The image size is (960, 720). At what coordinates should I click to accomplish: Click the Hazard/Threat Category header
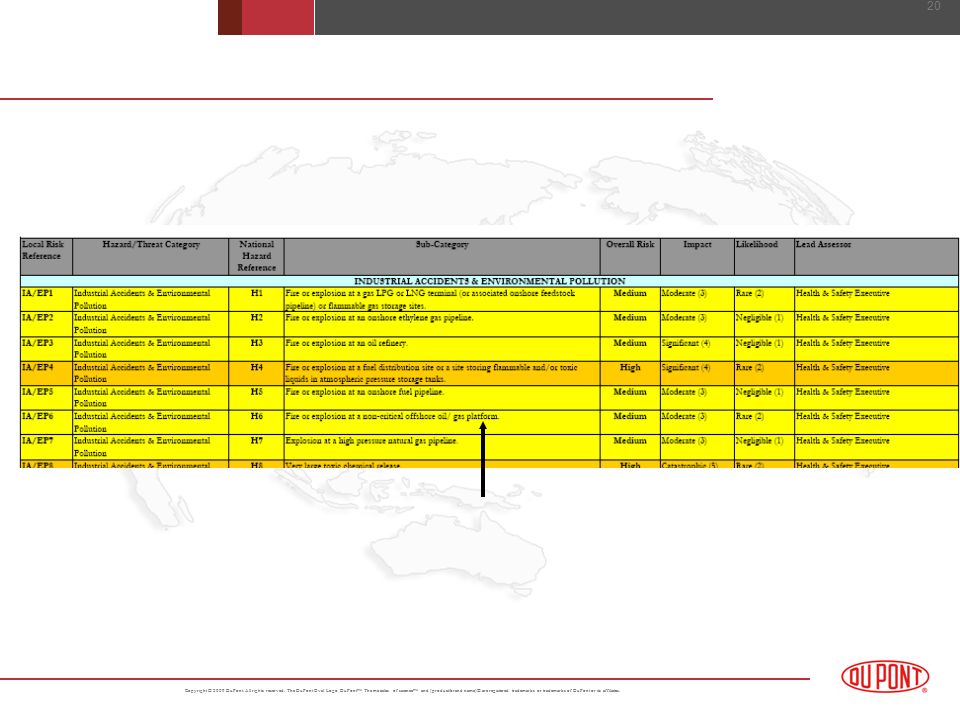pyautogui.click(x=151, y=257)
